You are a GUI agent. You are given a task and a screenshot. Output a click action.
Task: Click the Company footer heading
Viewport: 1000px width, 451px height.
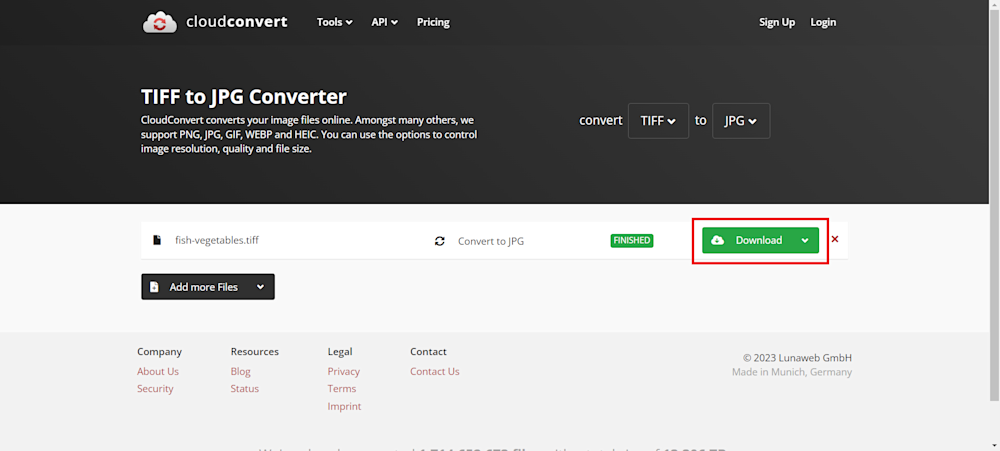point(159,351)
